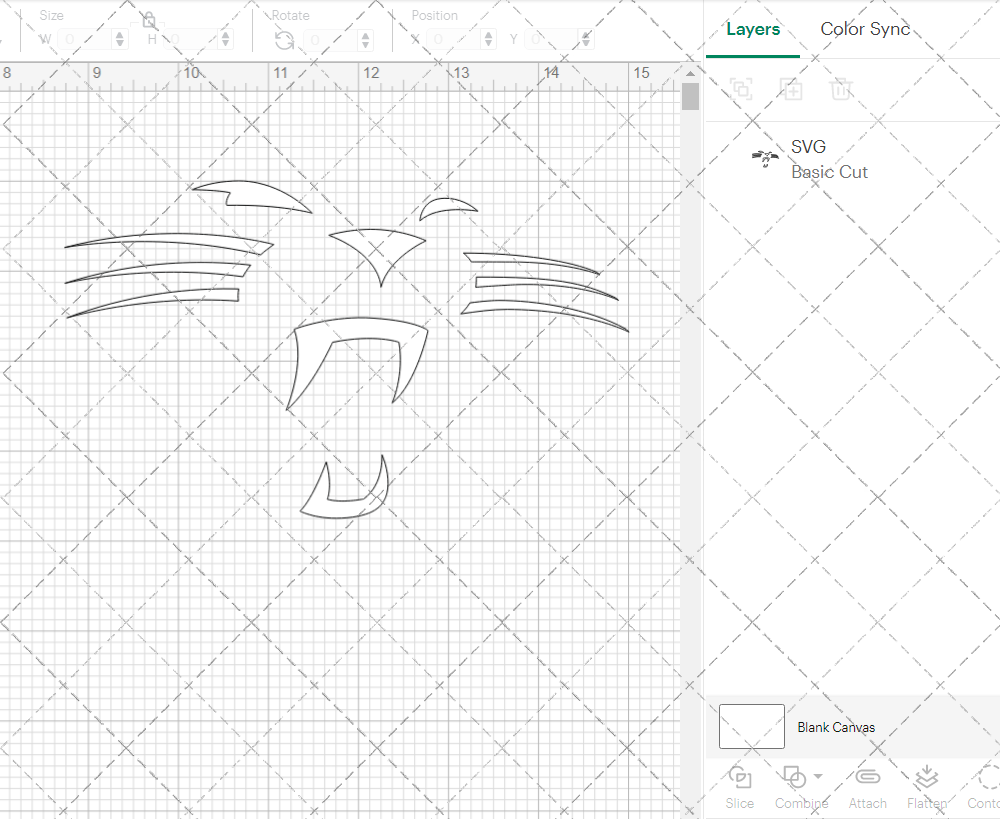
Task: Click the Height stepper arrows
Action: (x=225, y=40)
